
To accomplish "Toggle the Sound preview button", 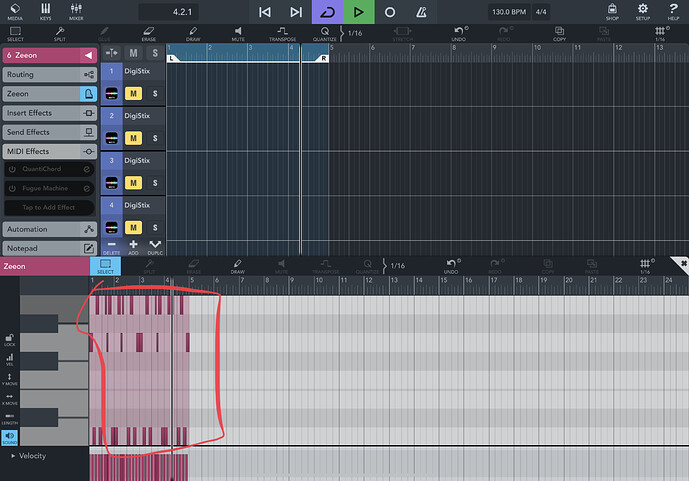I will click(x=10, y=438).
